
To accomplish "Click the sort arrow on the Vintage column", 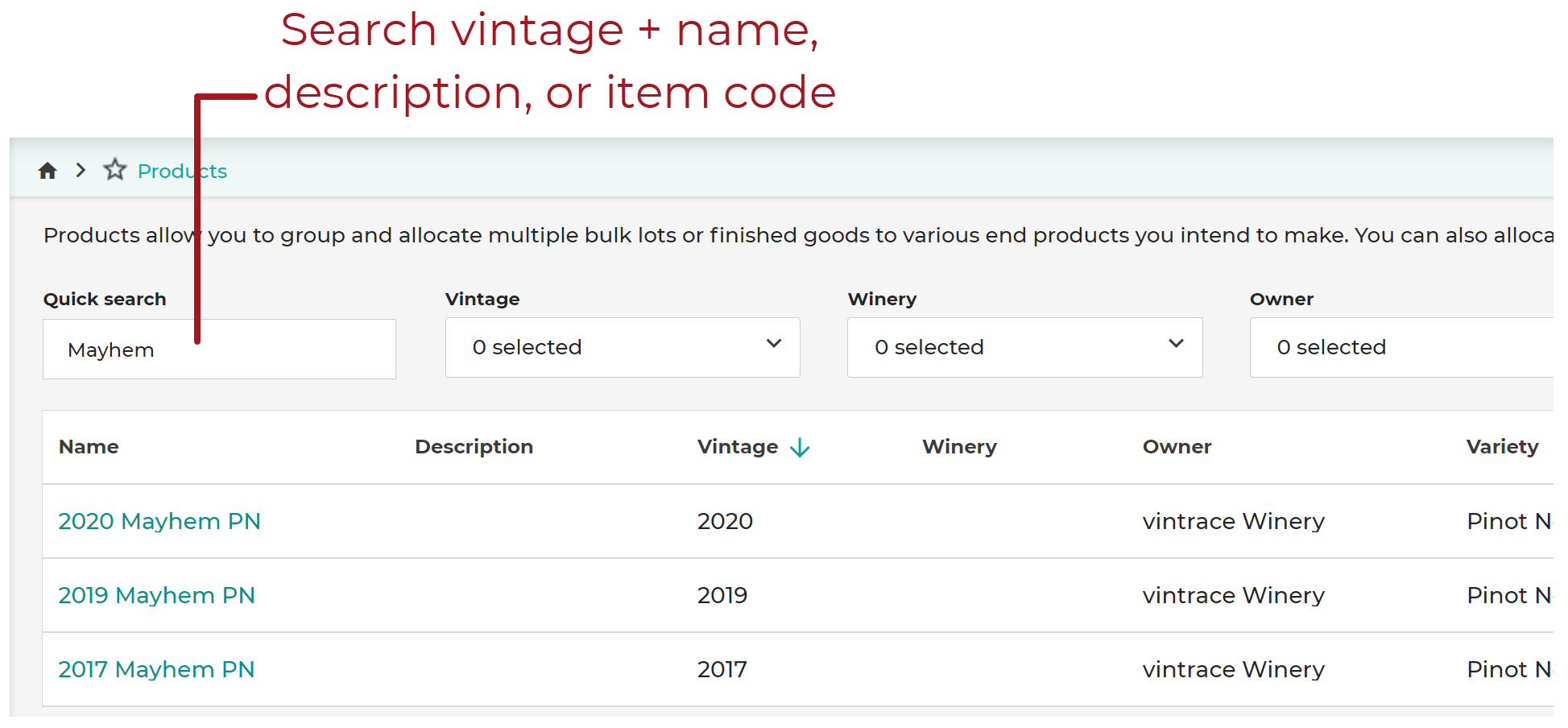I will [798, 447].
